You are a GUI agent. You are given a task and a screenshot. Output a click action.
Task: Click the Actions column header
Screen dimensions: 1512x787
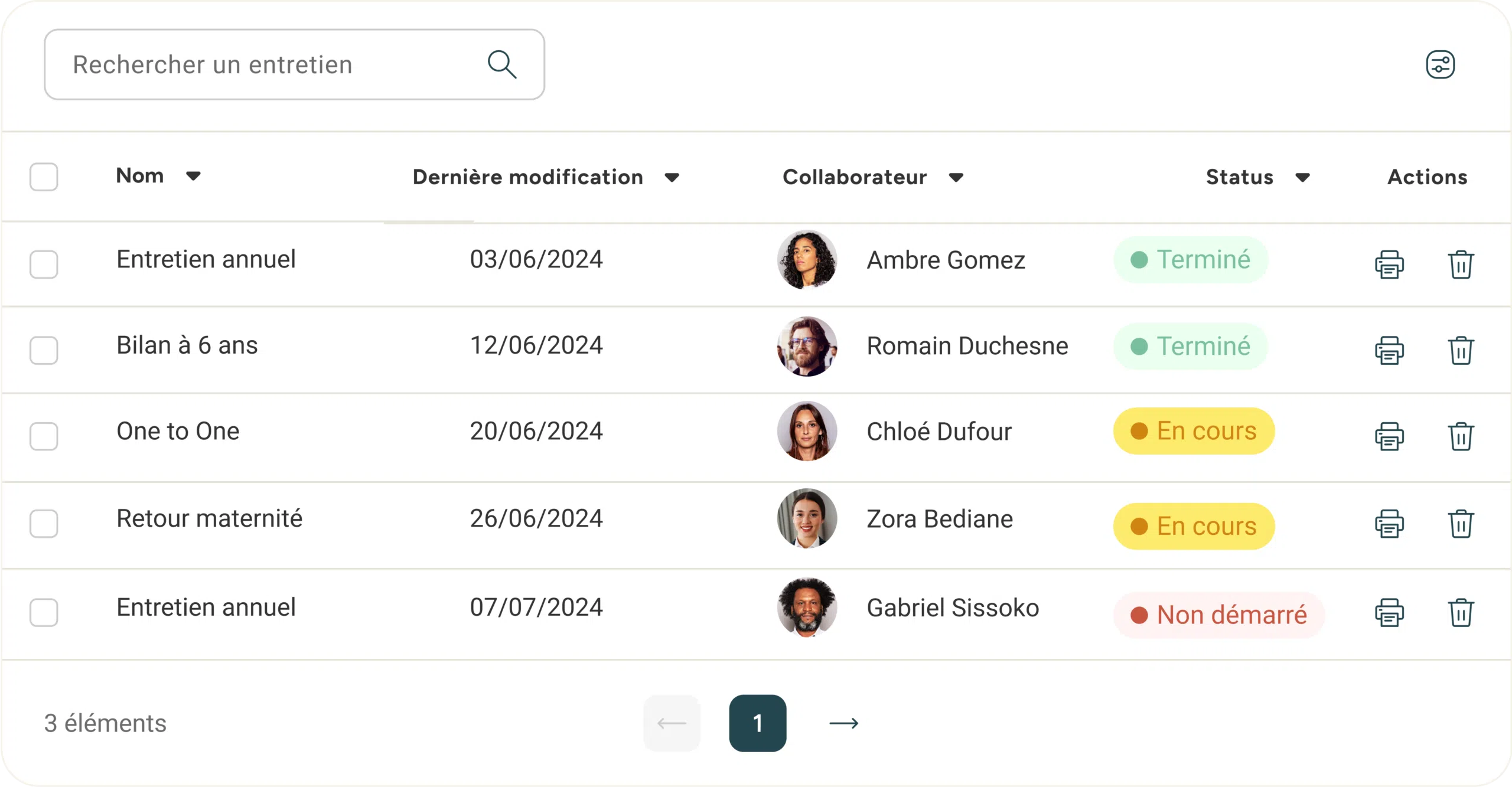click(x=1427, y=177)
